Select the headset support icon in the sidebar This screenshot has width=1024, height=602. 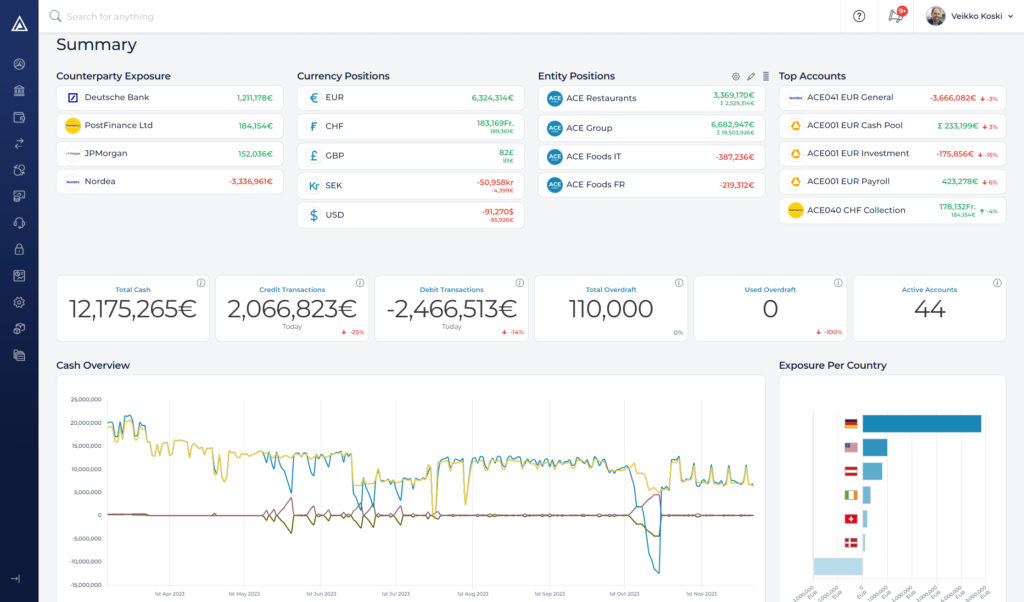pos(19,222)
